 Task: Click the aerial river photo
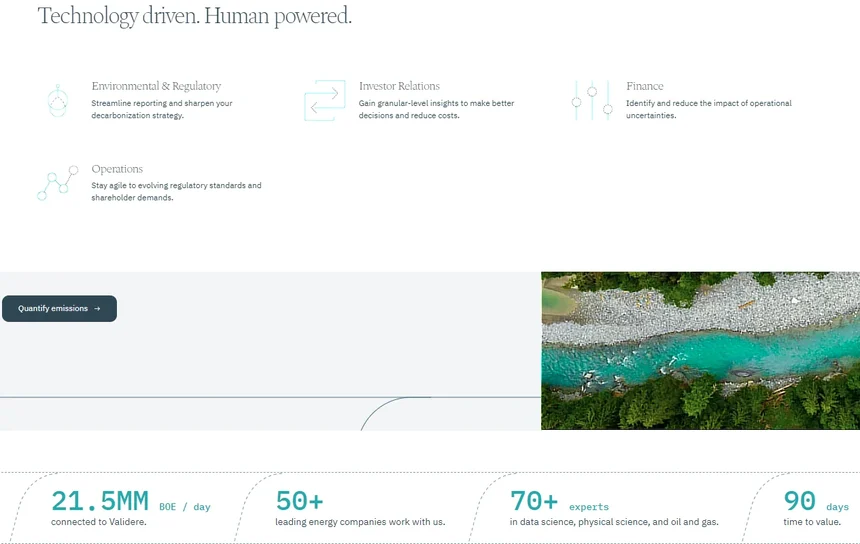click(700, 350)
